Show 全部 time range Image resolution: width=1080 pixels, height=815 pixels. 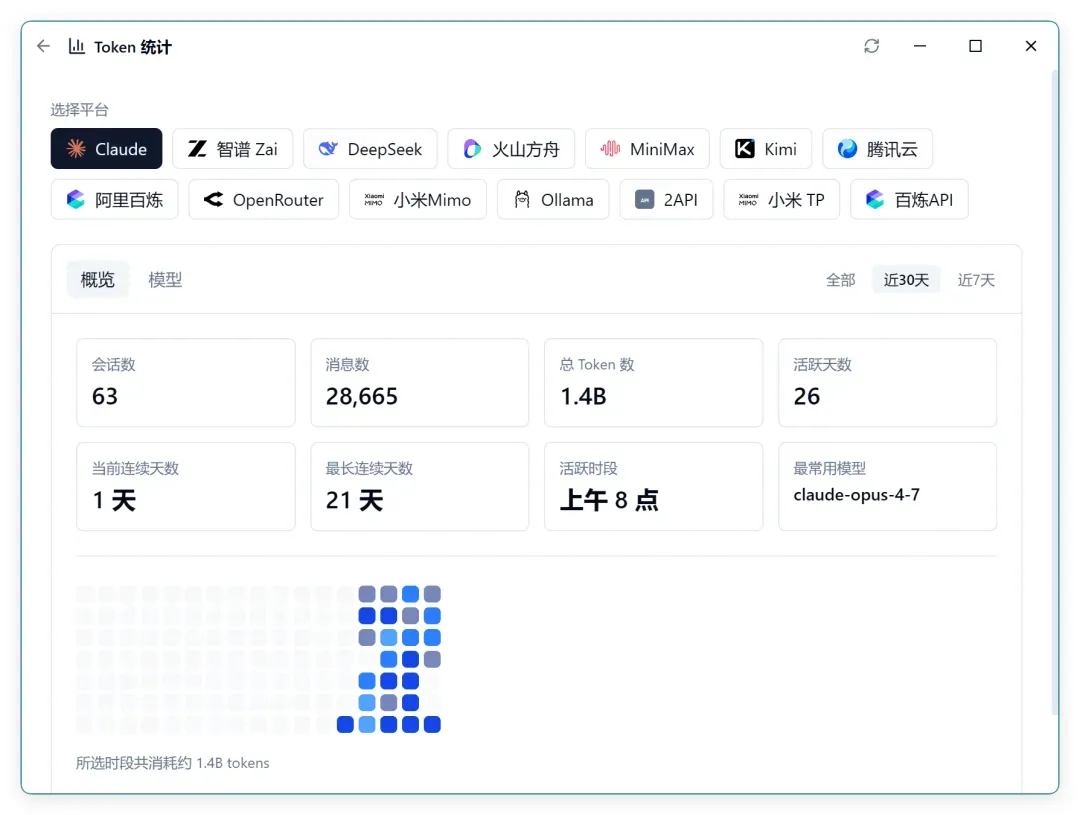click(x=840, y=280)
